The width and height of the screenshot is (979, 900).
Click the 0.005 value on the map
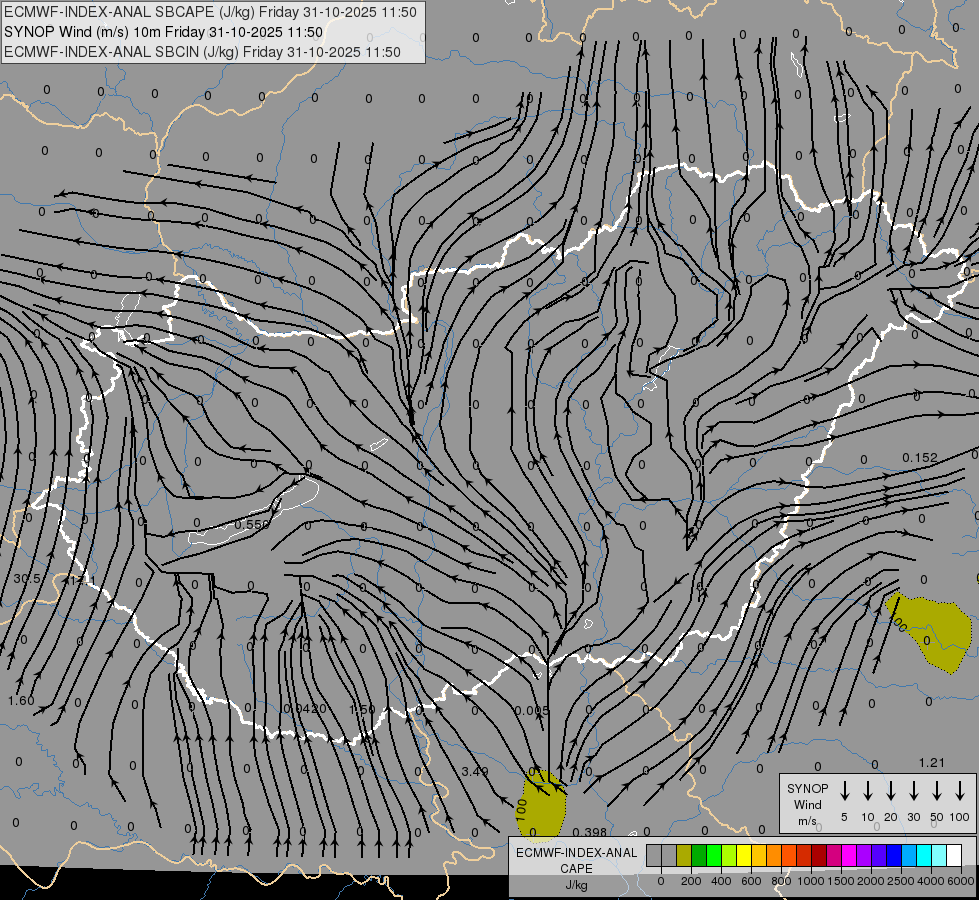[x=532, y=710]
